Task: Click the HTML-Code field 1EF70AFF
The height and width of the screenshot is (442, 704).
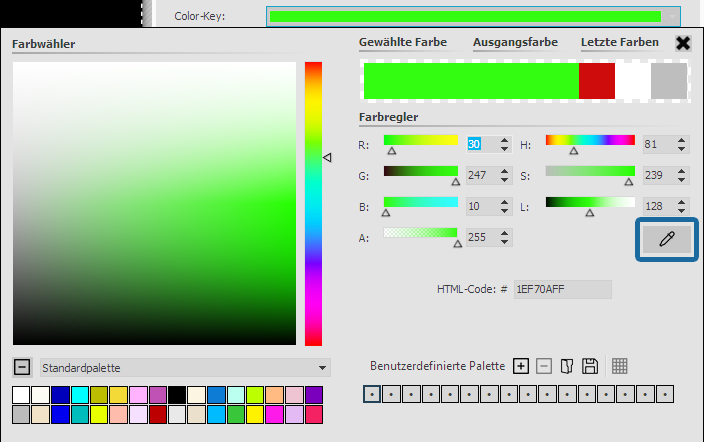Action: tap(563, 289)
